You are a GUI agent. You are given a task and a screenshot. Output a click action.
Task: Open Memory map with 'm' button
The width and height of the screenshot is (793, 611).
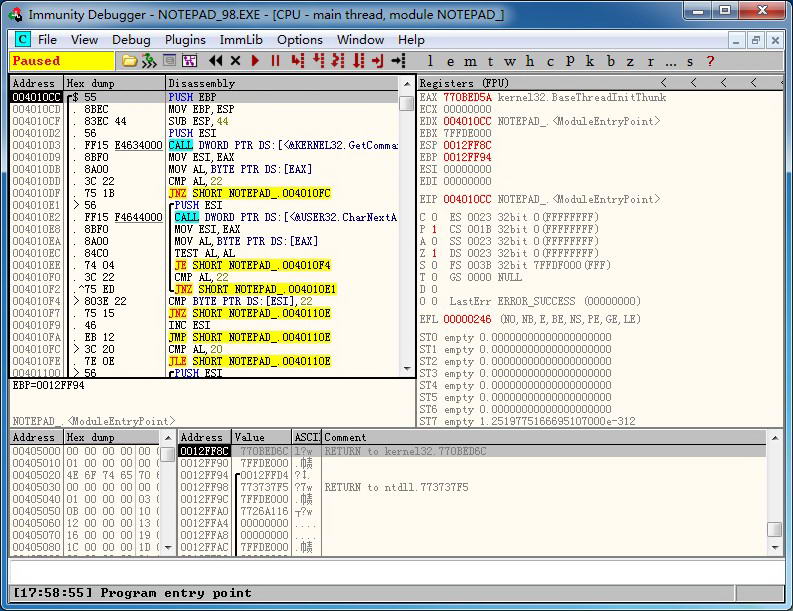[x=470, y=61]
